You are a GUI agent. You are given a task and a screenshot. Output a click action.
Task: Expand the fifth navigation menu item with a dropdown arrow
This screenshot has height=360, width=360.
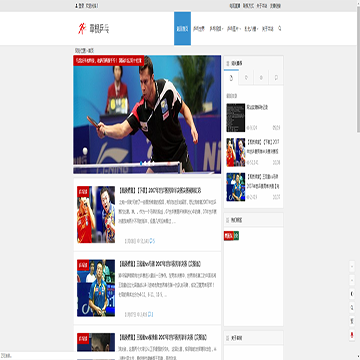pyautogui.click(x=251, y=29)
